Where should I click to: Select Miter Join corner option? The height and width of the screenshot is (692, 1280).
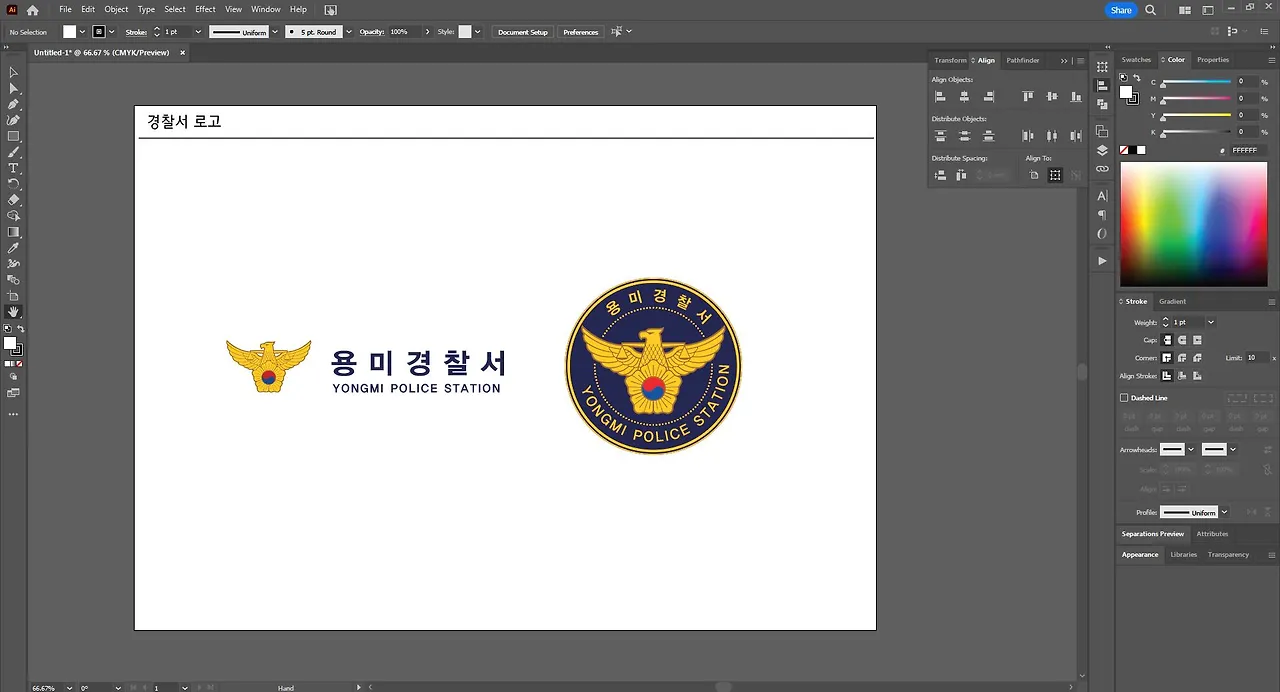(x=1167, y=358)
